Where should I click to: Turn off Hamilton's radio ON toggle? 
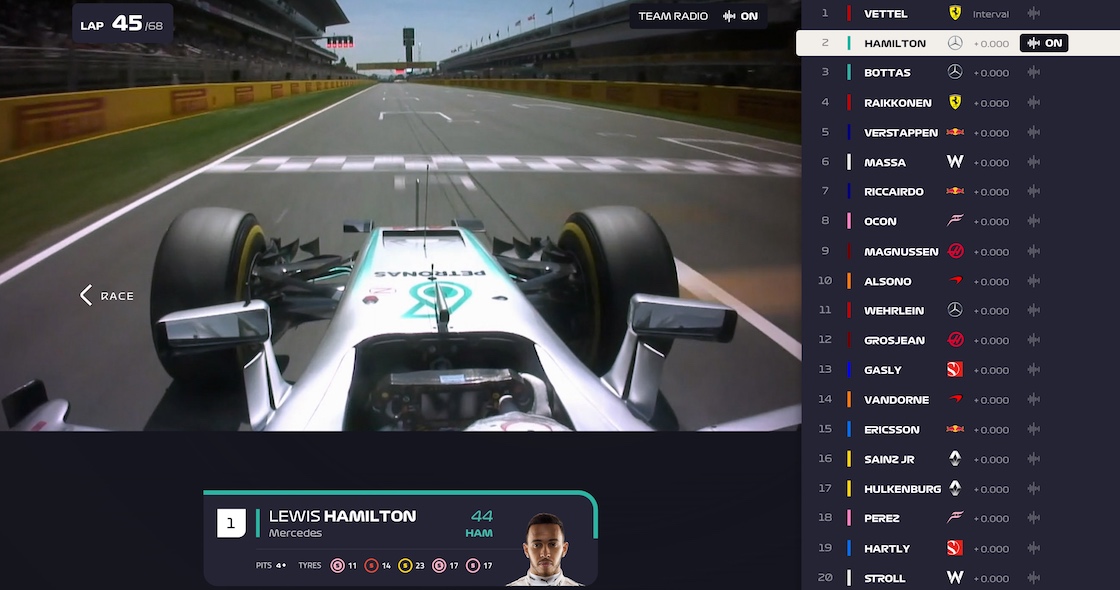tap(1044, 43)
